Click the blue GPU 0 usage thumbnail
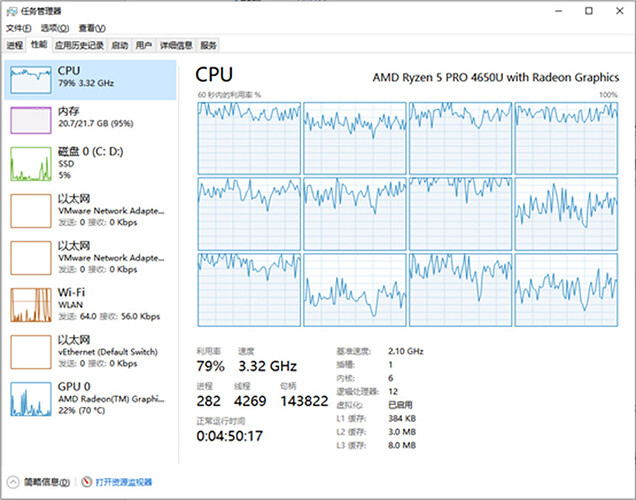 click(31, 399)
